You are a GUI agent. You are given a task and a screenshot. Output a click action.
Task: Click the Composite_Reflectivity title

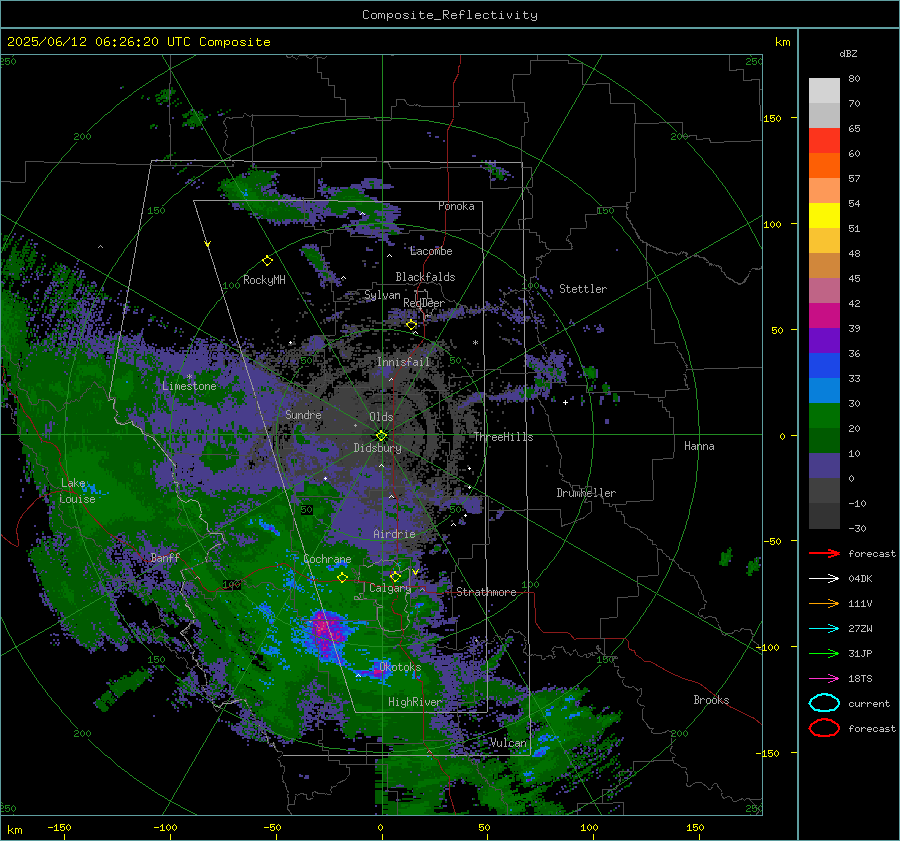pyautogui.click(x=450, y=15)
